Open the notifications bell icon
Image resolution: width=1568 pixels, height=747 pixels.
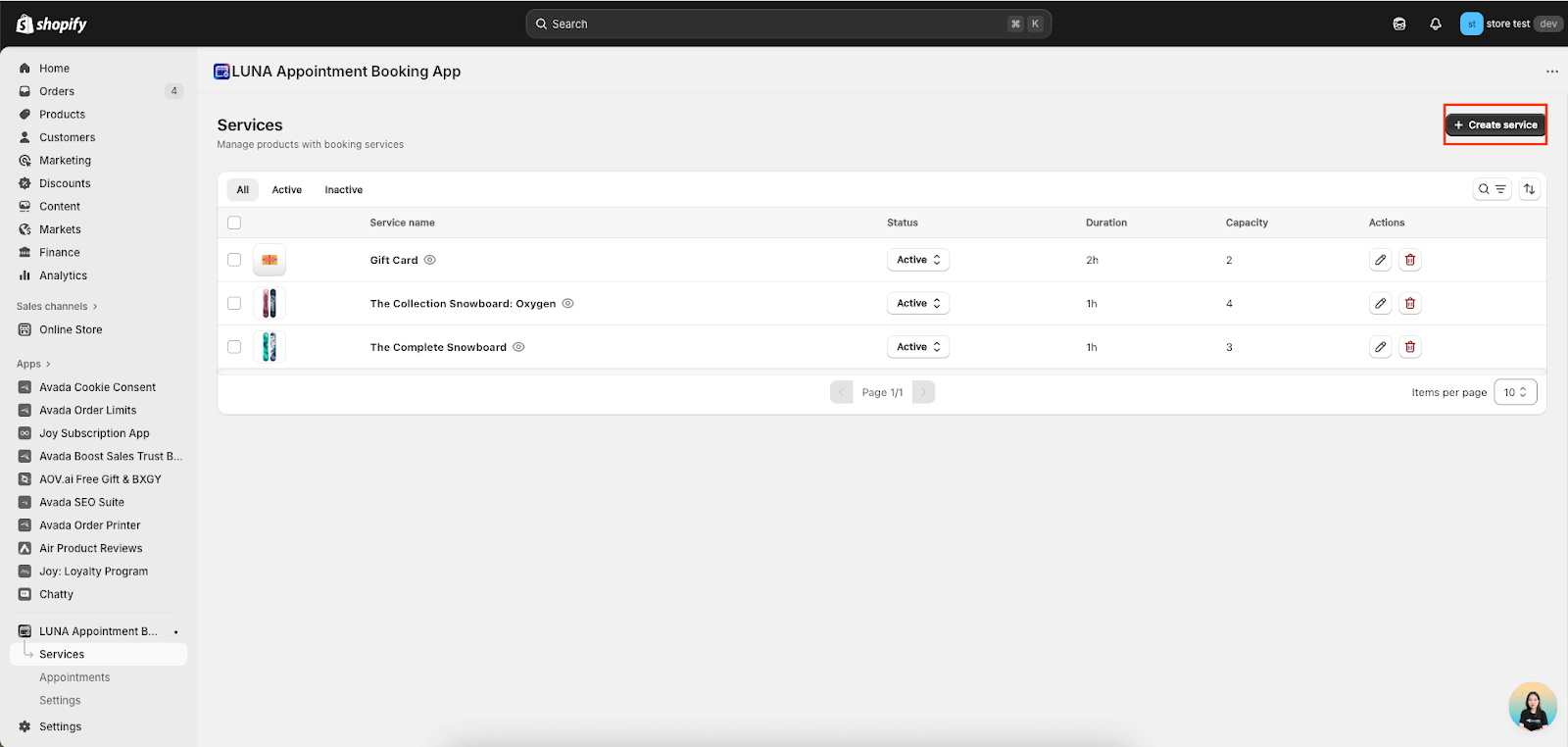click(1435, 25)
